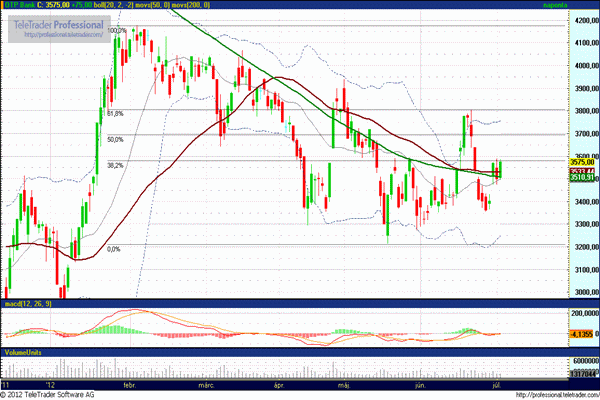Click the jún. month marker on time axis
Viewport: 600px width, 400px height.
pos(420,385)
